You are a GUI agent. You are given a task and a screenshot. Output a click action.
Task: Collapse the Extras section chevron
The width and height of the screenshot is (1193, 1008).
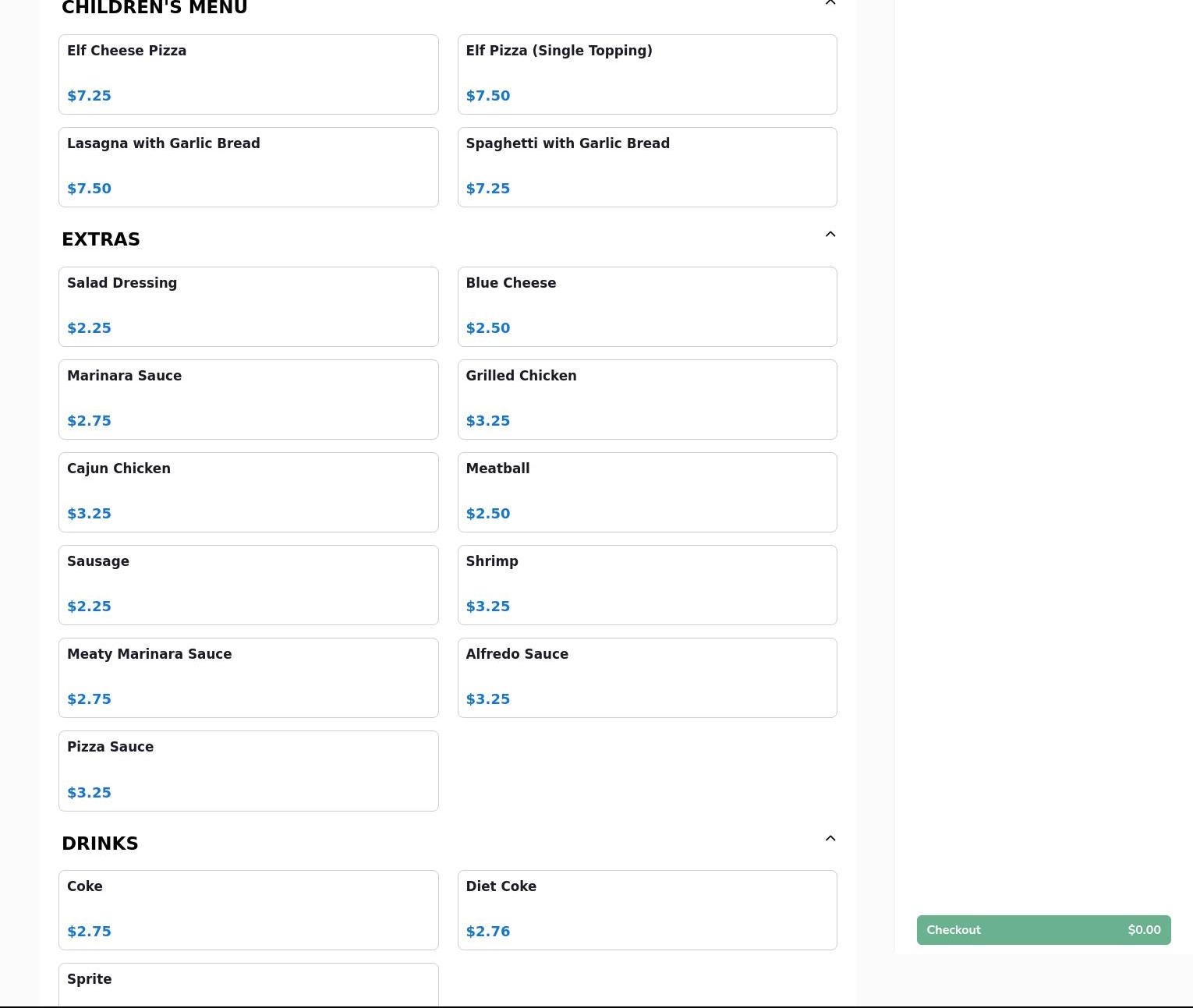[830, 235]
